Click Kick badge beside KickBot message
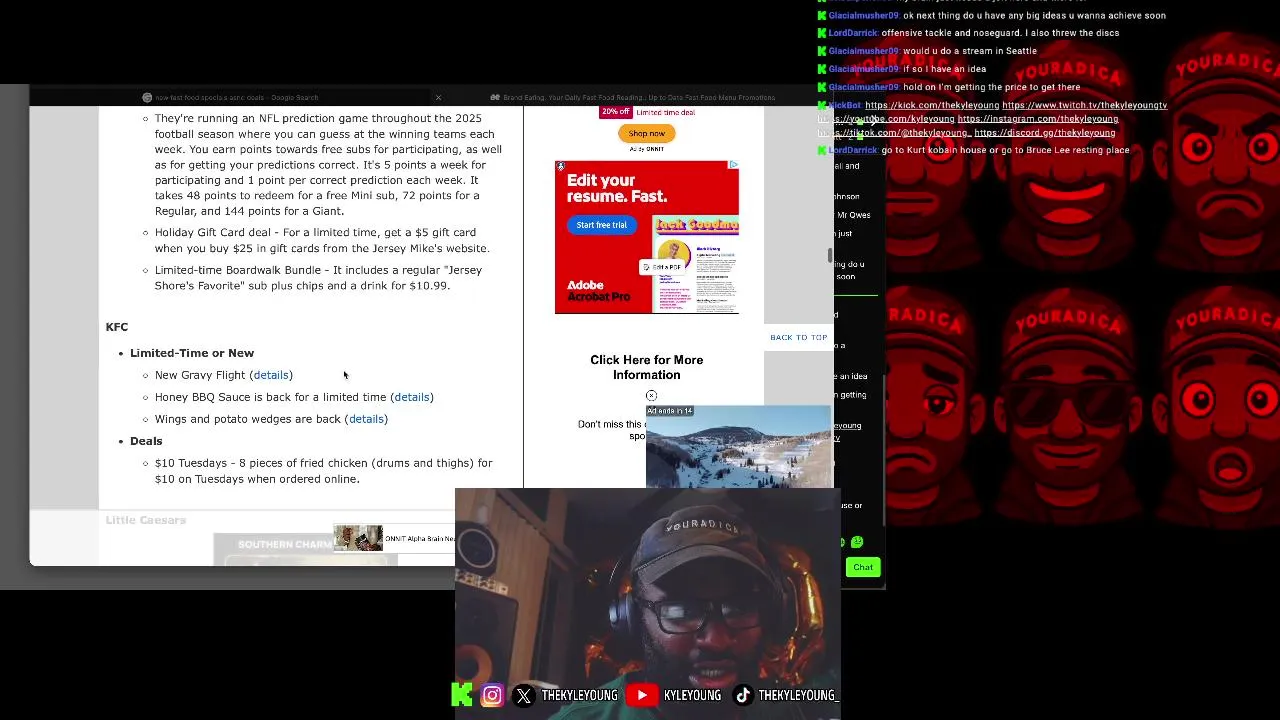Viewport: 1280px width, 720px height. (822, 105)
